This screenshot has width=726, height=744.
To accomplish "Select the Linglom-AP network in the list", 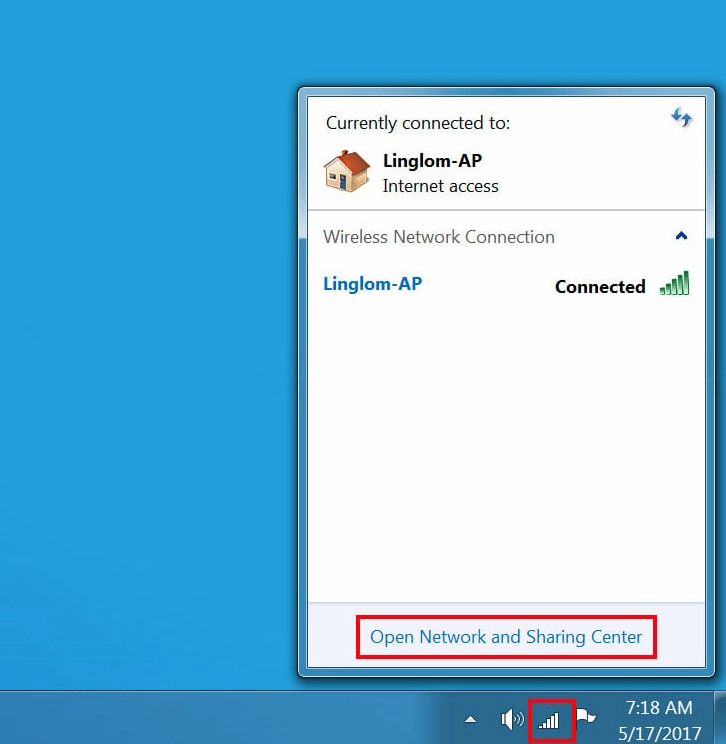I will (372, 284).
